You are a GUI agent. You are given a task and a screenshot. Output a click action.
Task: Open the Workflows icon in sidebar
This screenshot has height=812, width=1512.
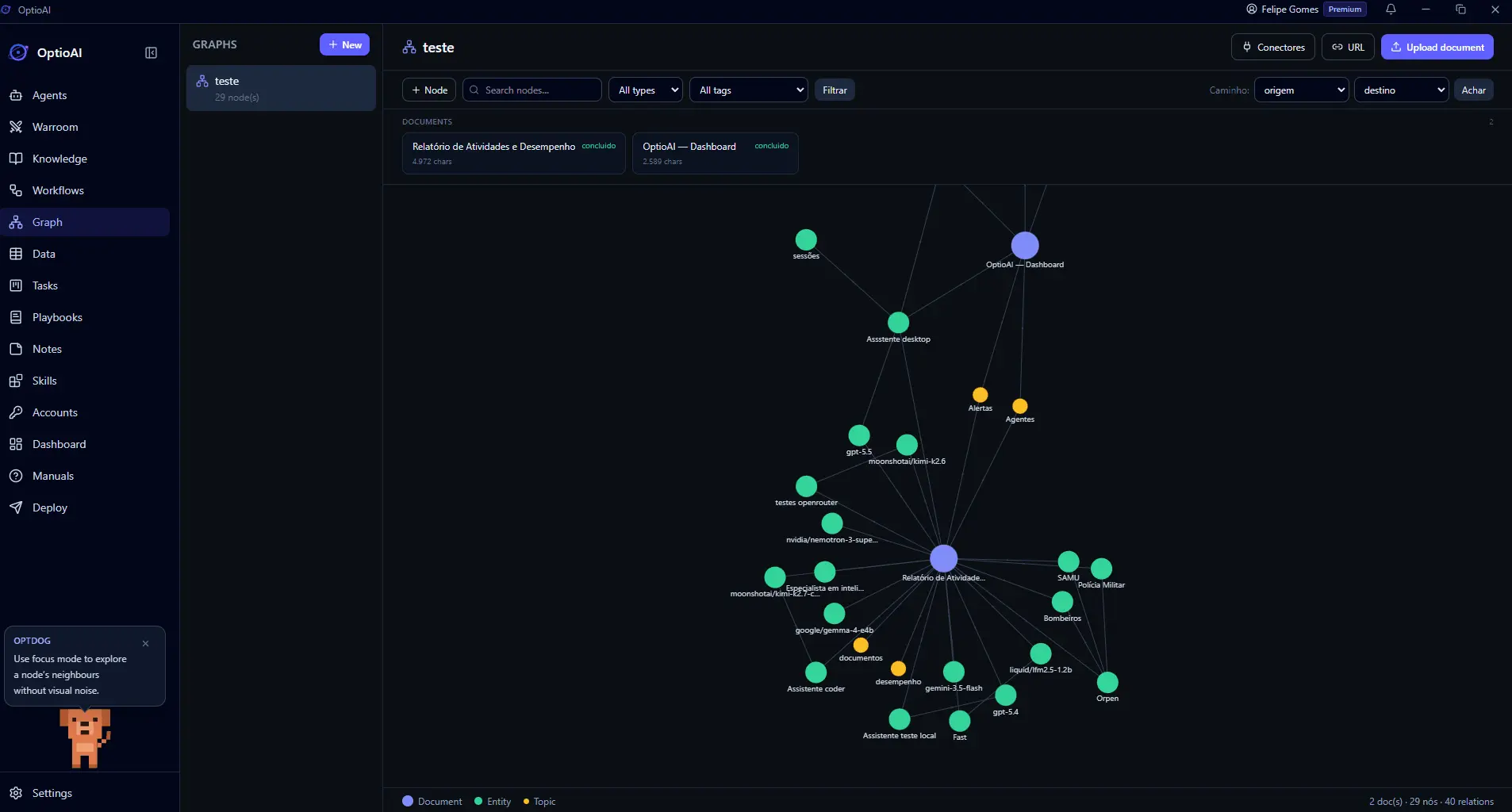click(16, 190)
